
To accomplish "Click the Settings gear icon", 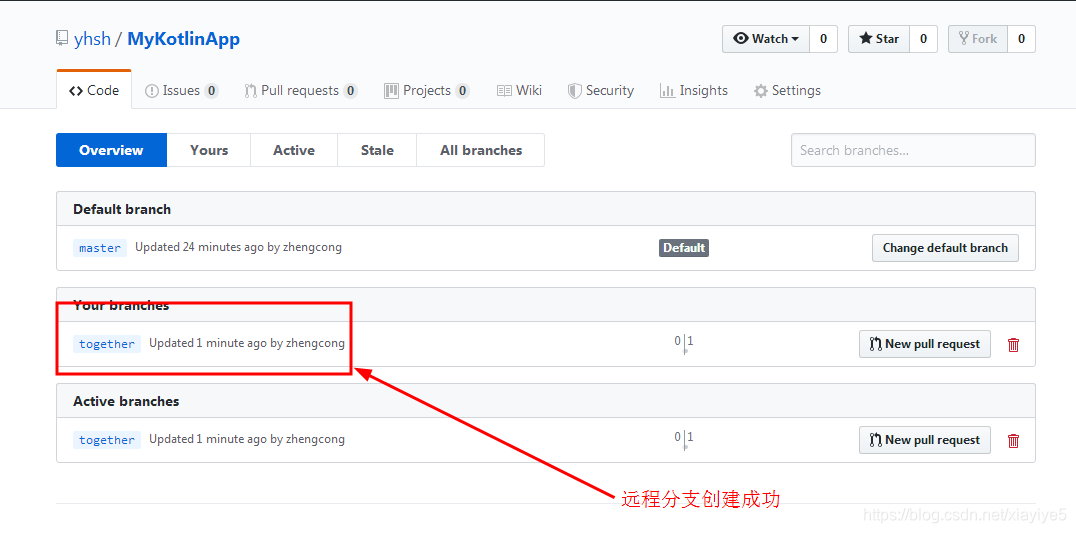I will [x=760, y=91].
